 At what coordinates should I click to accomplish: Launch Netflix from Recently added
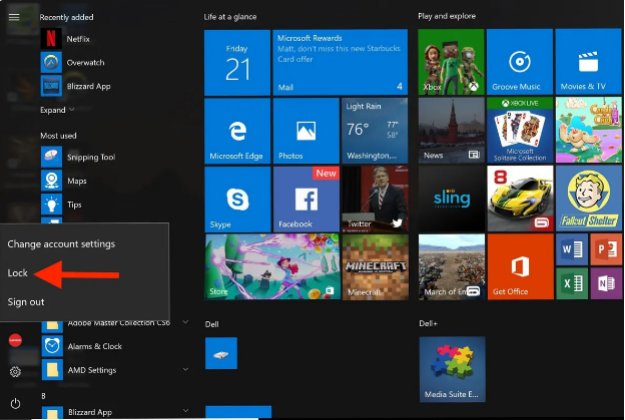(65, 39)
